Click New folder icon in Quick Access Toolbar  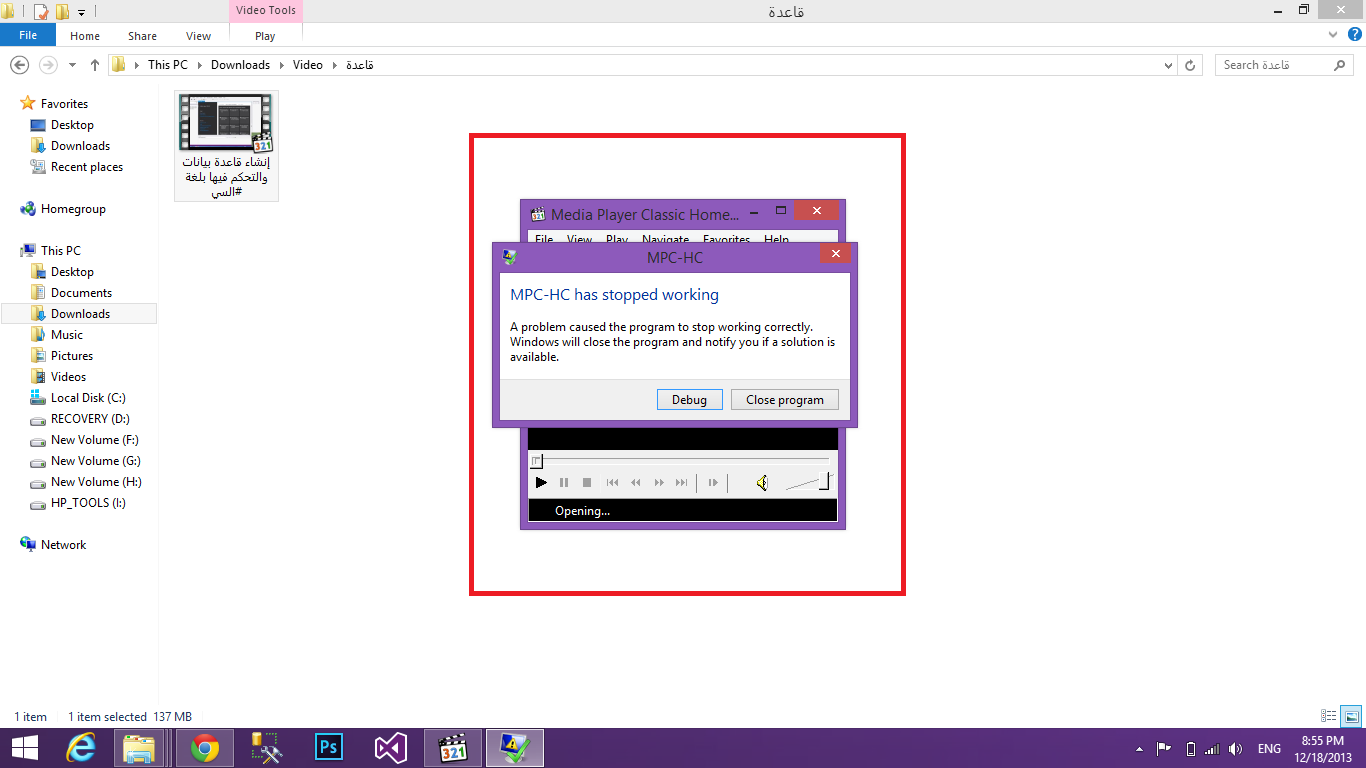(62, 12)
